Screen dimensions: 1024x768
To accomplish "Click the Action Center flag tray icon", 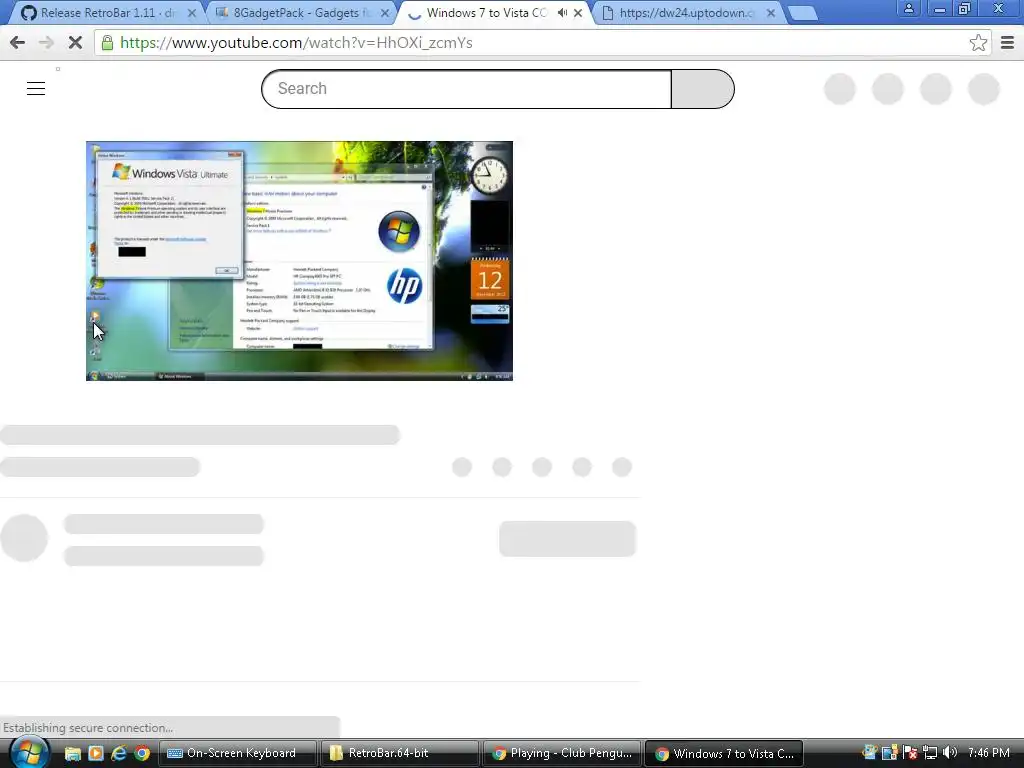I will pos(910,753).
